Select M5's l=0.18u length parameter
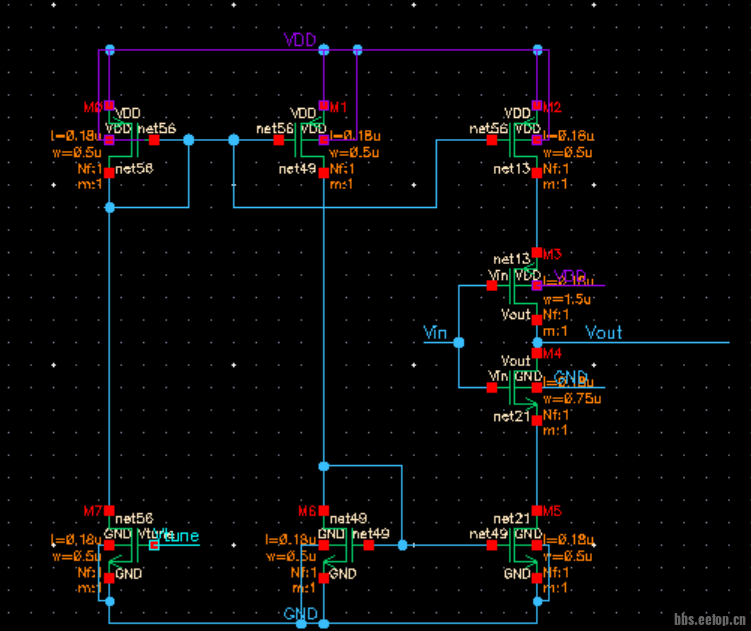Screen dimensions: 751x631 (569, 539)
